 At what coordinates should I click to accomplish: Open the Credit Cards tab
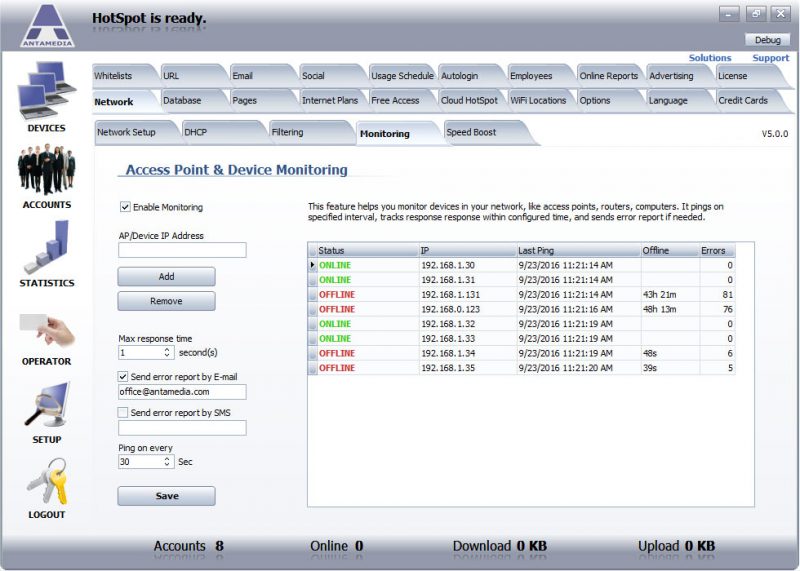pos(748,101)
